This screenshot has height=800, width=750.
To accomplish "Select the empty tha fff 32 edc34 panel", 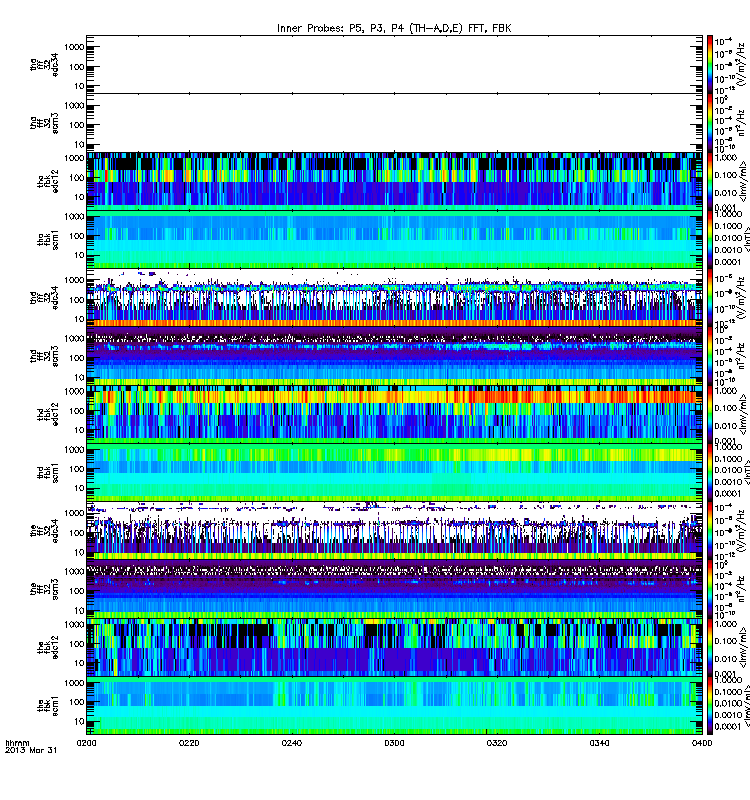I will (394, 64).
